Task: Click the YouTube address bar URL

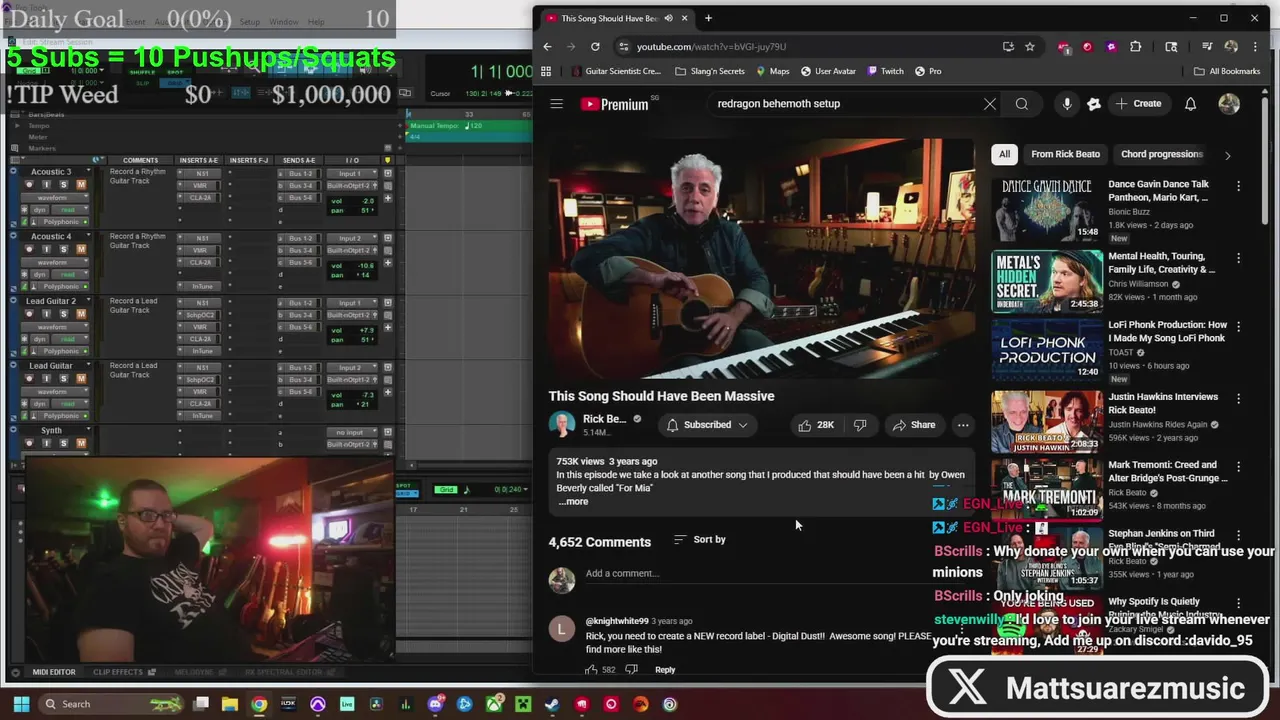Action: point(711,47)
